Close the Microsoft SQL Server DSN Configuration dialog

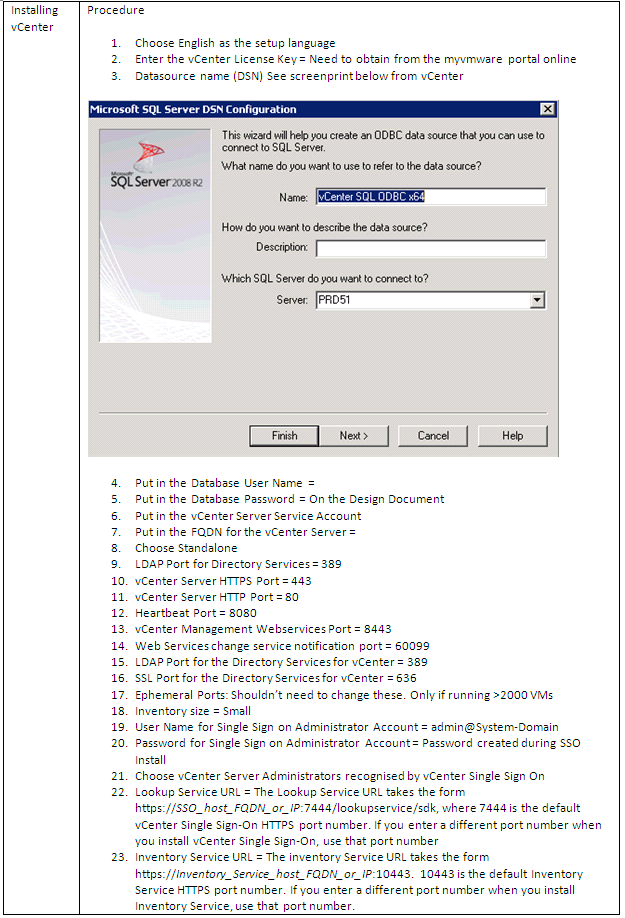tap(547, 109)
